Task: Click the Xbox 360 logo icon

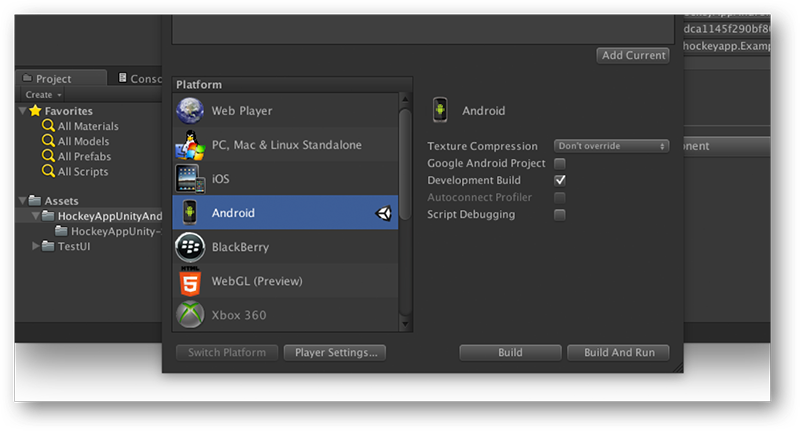Action: [190, 315]
